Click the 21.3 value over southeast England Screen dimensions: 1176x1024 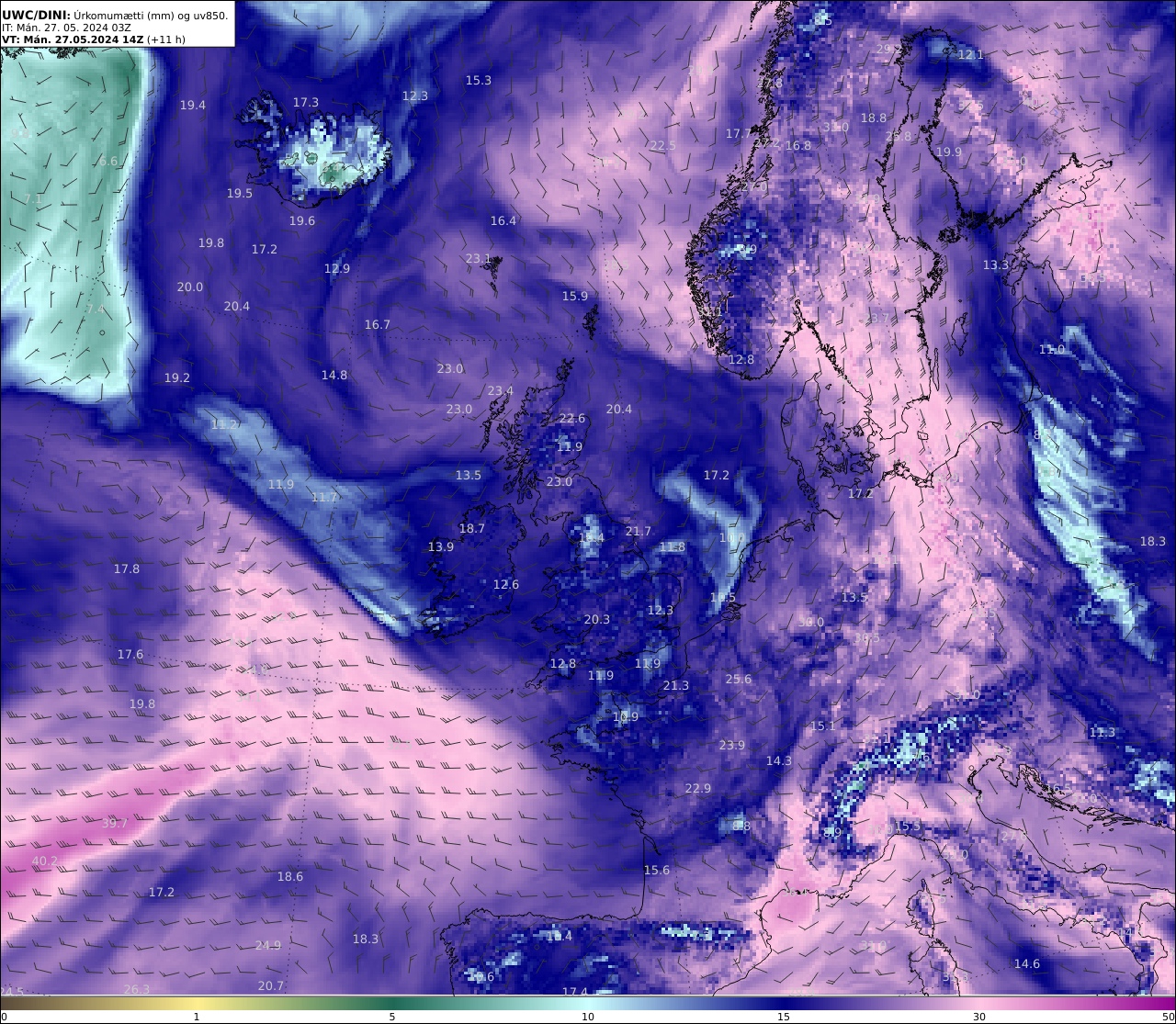(676, 686)
